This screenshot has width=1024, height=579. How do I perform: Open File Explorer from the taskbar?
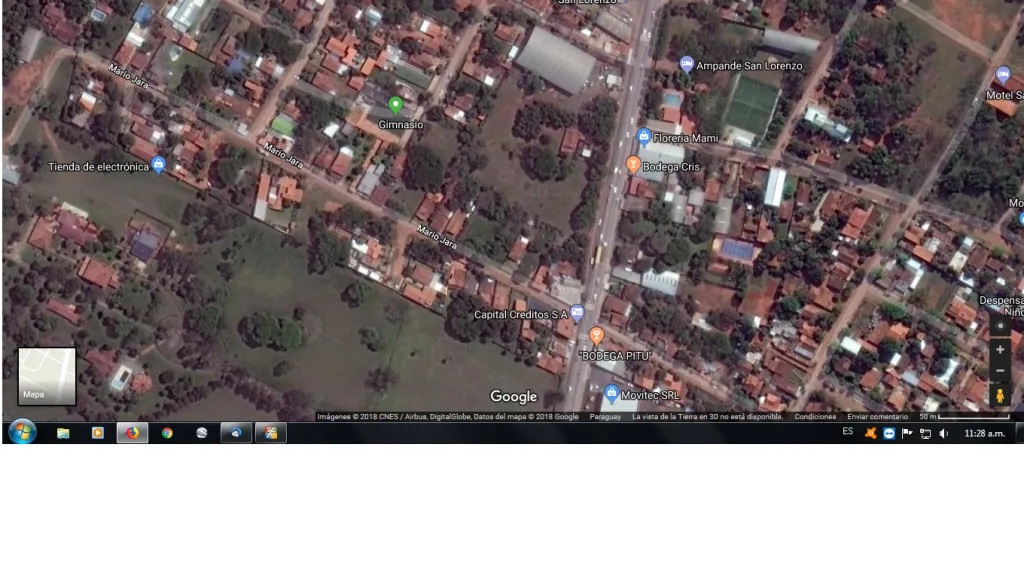pyautogui.click(x=63, y=433)
